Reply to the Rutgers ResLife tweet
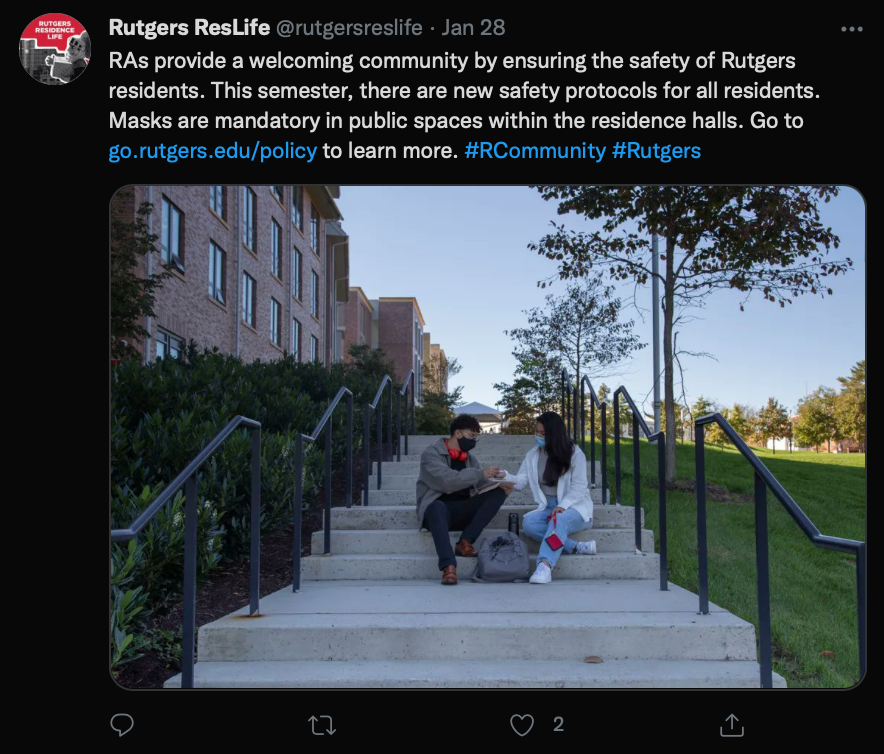884x754 pixels. (122, 725)
